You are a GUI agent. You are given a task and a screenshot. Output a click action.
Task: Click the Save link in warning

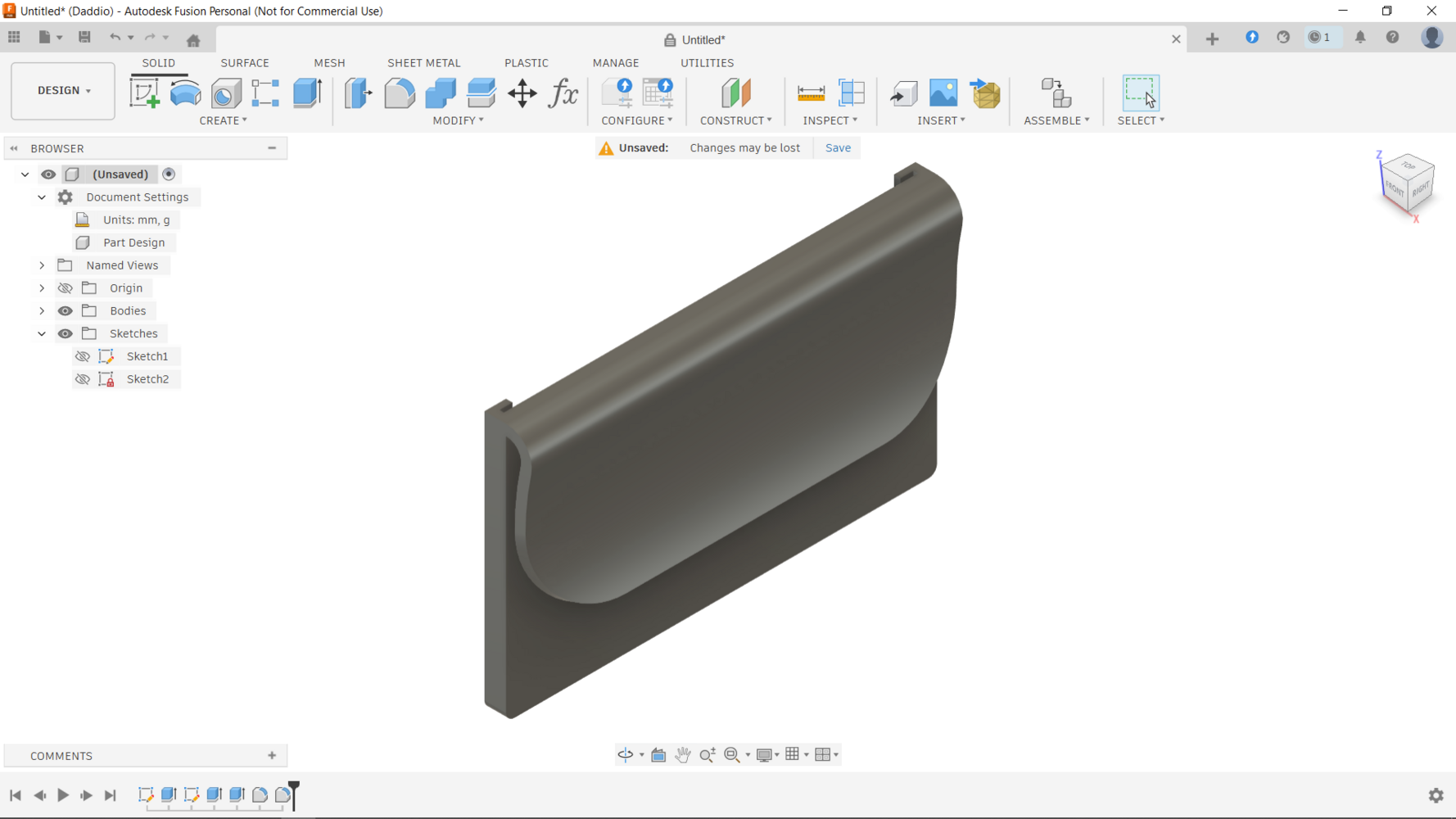point(837,148)
